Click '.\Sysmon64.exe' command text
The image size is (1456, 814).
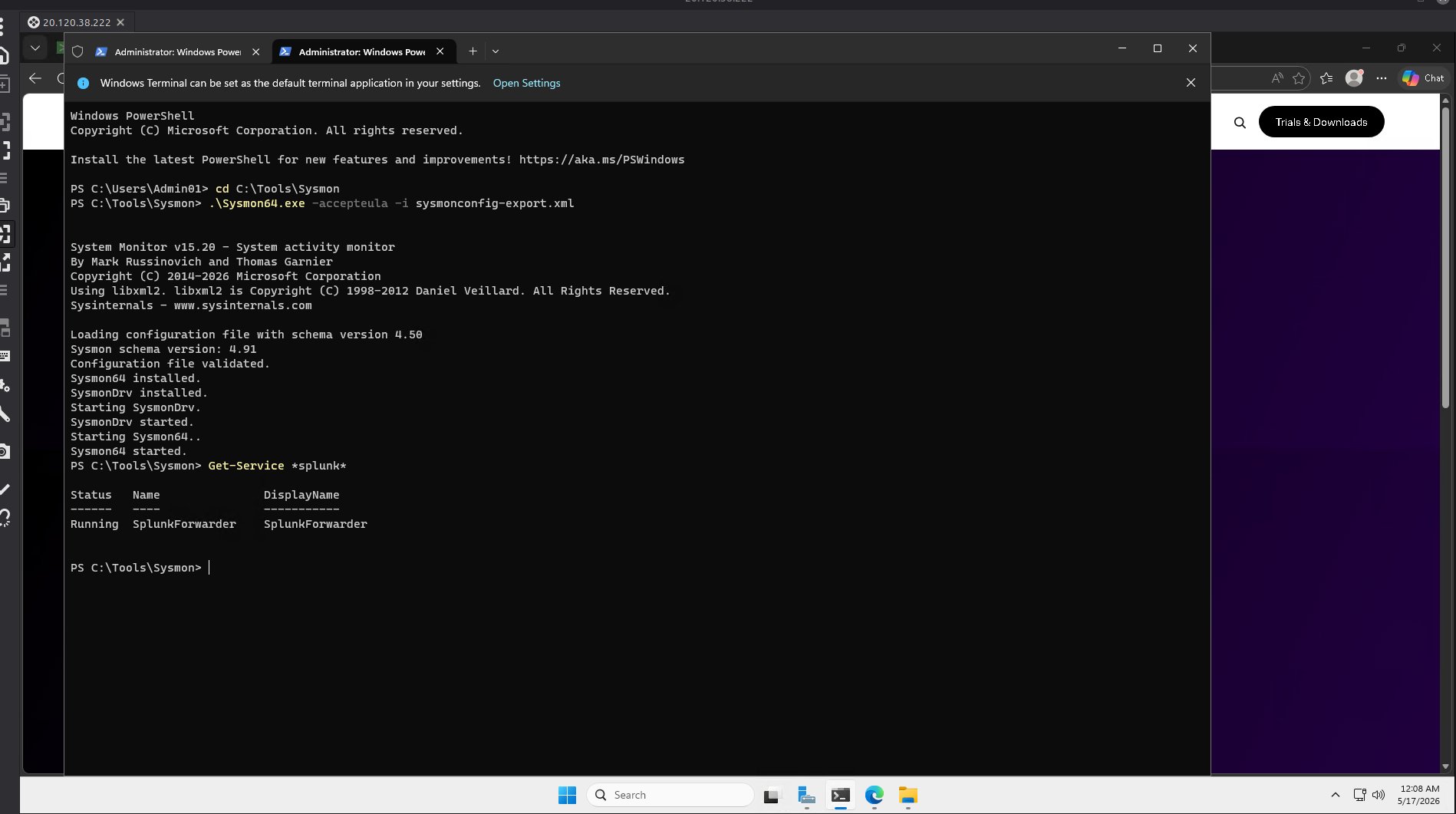click(256, 203)
